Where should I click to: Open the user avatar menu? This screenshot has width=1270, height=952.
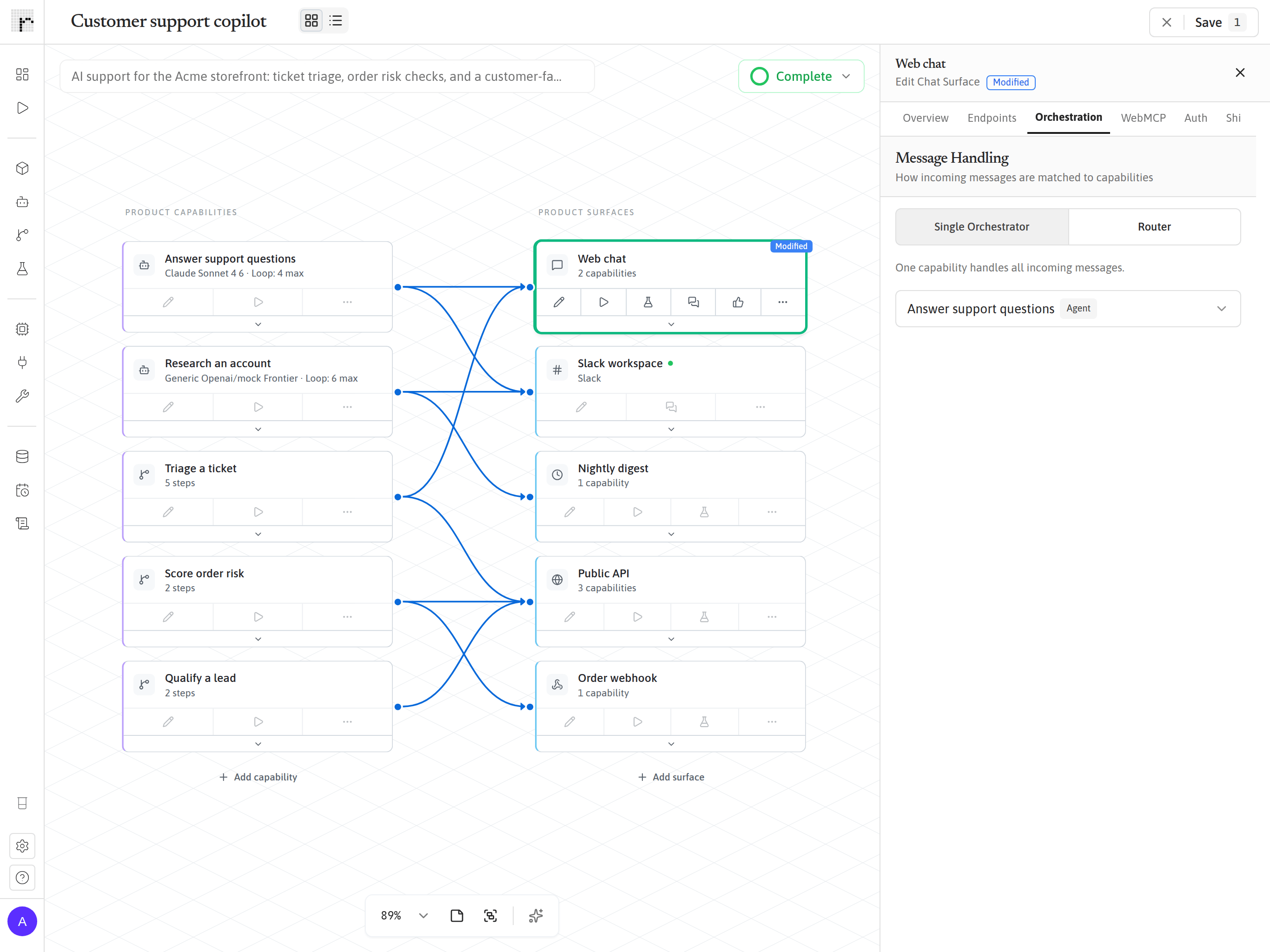point(22,922)
